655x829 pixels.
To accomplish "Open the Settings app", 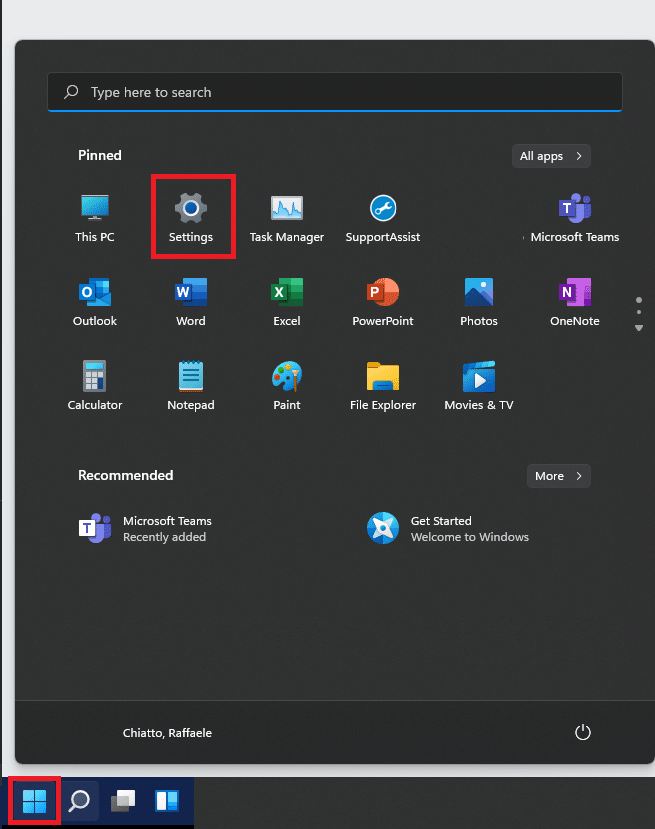I will click(191, 218).
